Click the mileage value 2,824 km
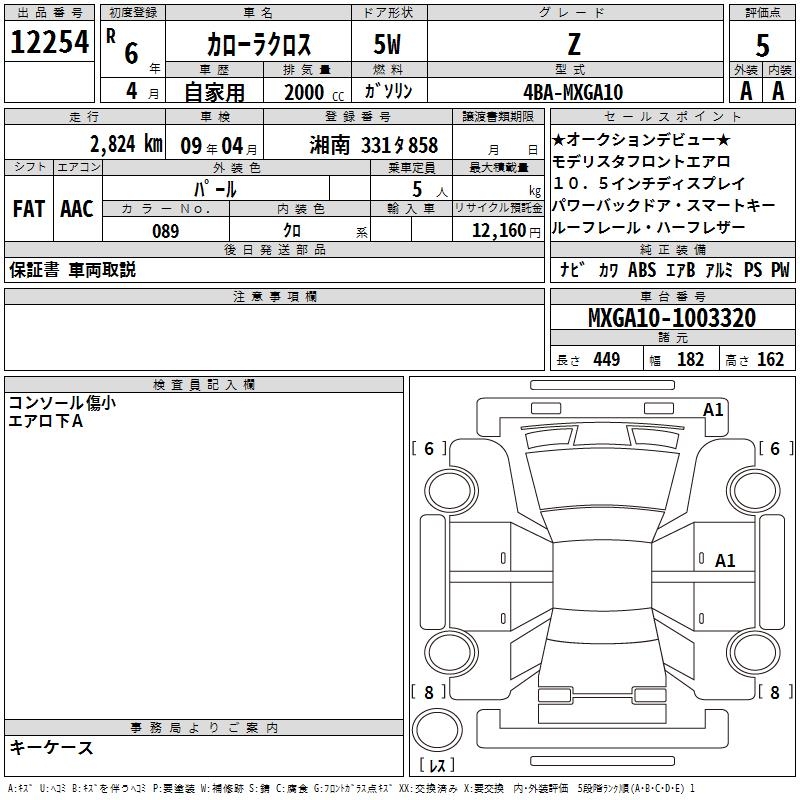This screenshot has height=800, width=800. pos(125,143)
